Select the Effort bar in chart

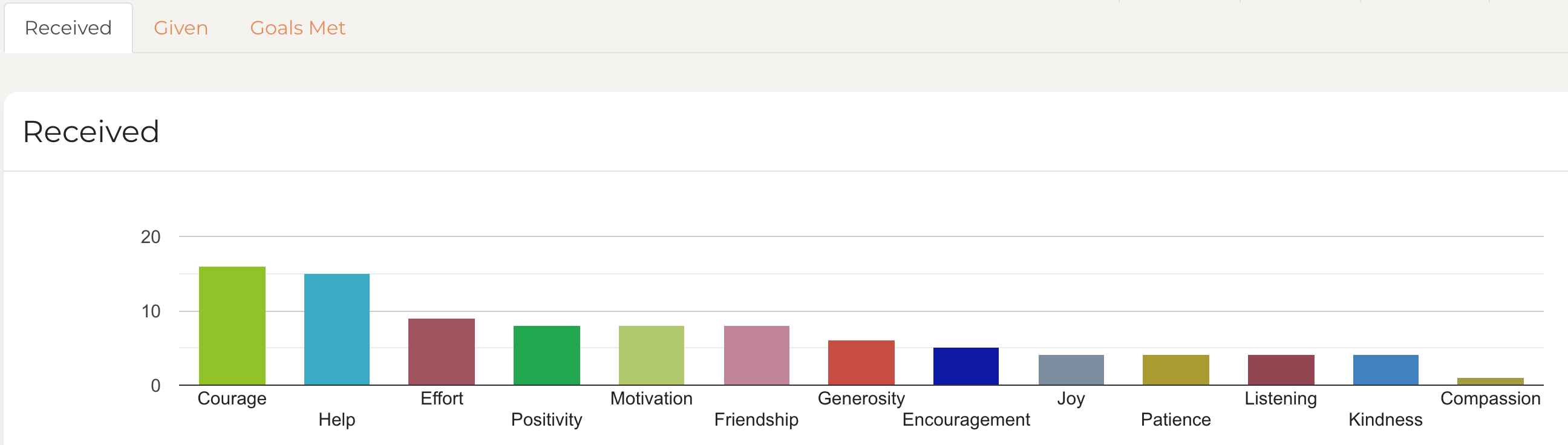point(442,352)
